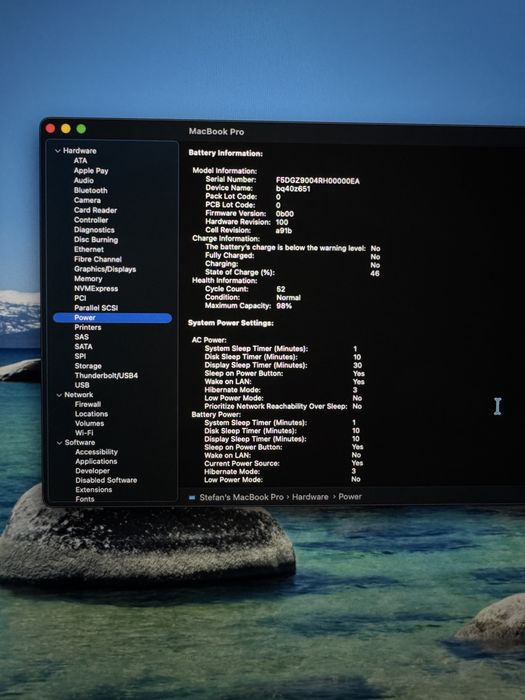Click the AC Power label
525x700 pixels.
tap(209, 340)
